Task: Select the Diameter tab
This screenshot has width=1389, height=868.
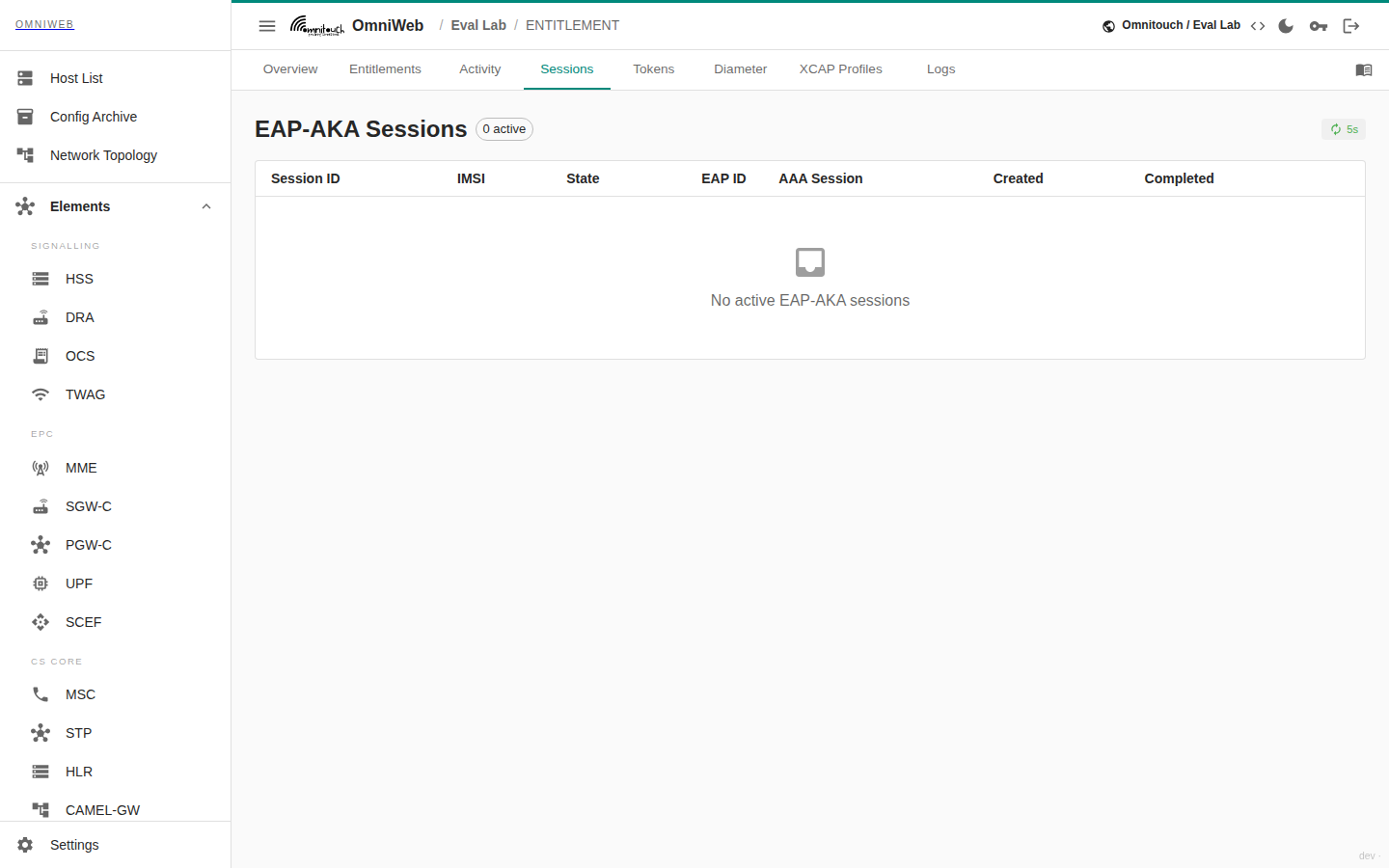Action: pyautogui.click(x=741, y=69)
